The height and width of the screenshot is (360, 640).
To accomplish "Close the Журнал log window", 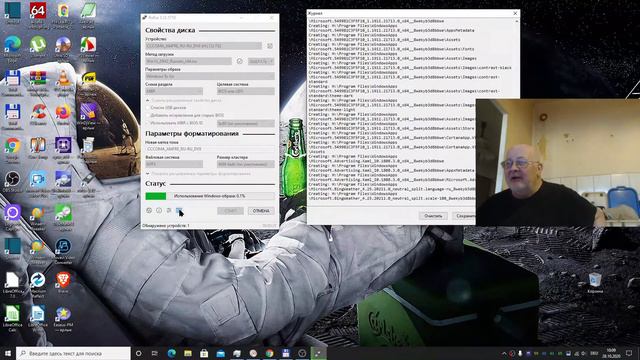I will tap(515, 13).
